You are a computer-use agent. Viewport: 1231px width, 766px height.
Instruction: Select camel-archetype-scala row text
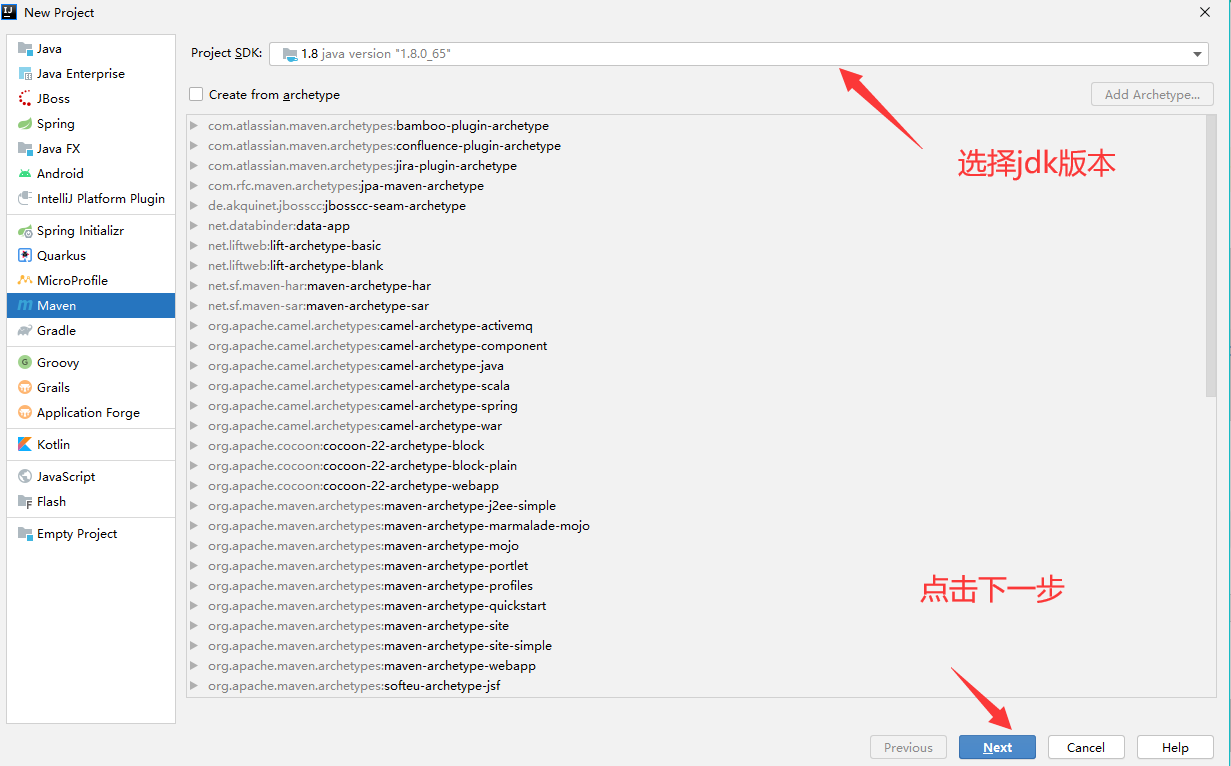[359, 386]
